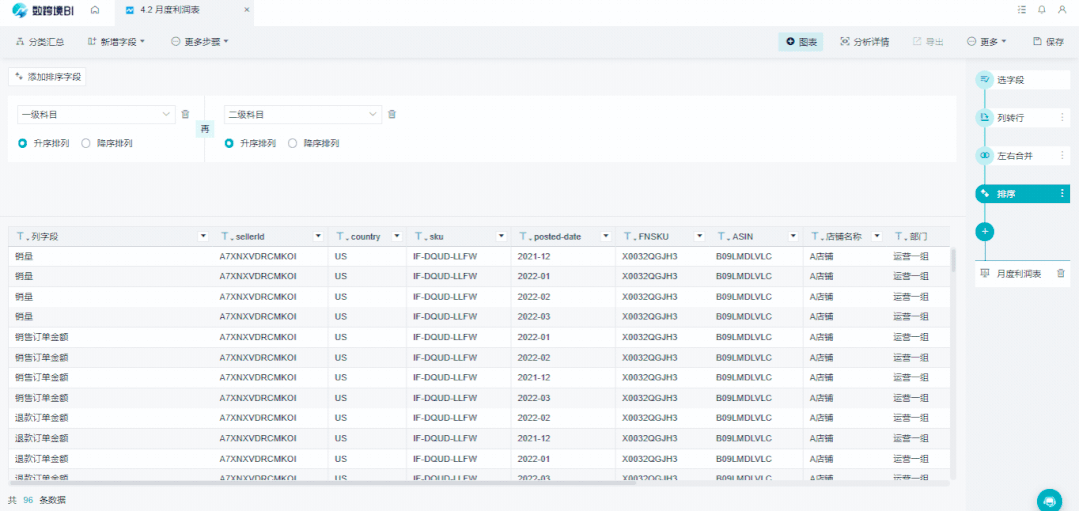This screenshot has height=511, width=1079.
Task: Click the sellerId type icon
Action: coord(226,236)
